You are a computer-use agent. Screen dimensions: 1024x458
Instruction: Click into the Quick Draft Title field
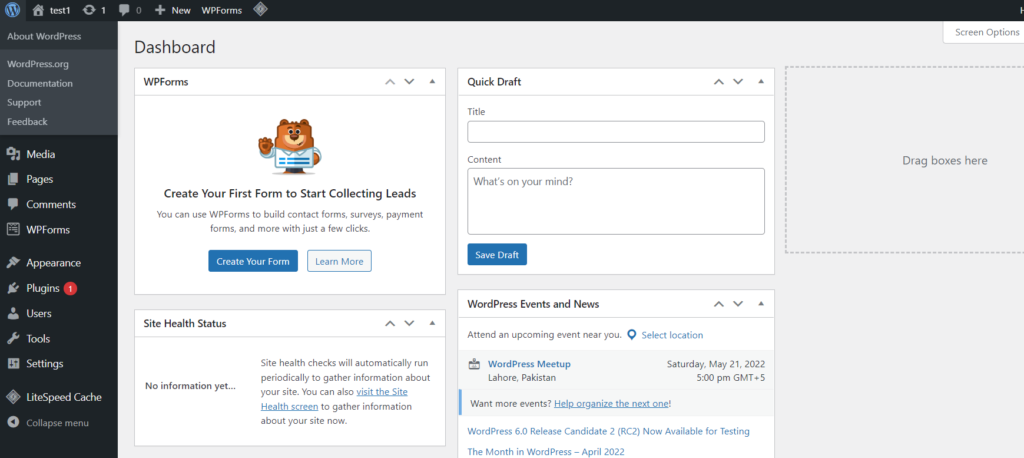tap(616, 131)
